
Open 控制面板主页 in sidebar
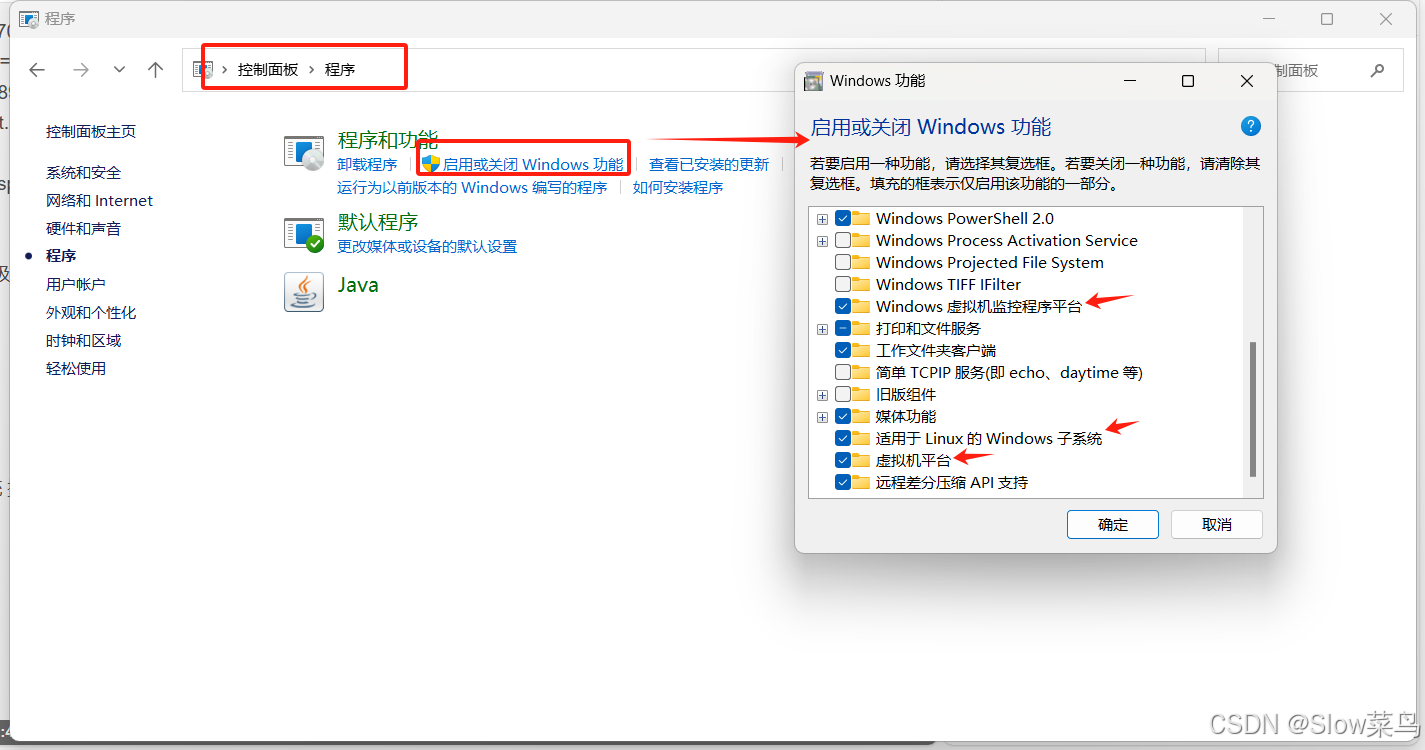91,131
